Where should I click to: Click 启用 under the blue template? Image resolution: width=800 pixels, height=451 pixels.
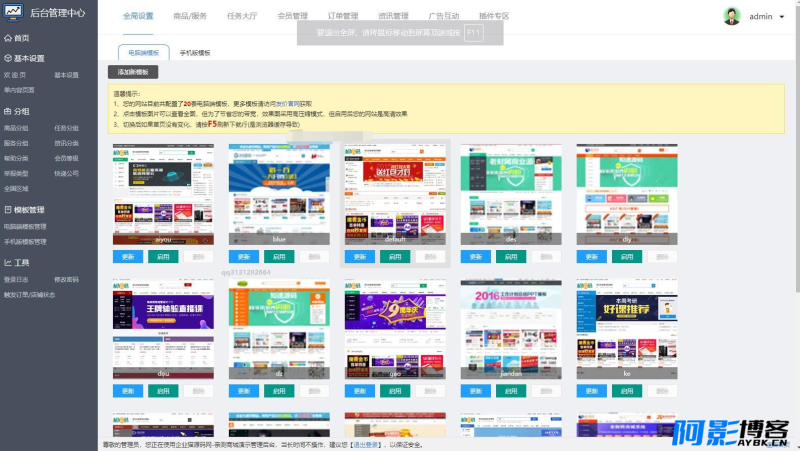coord(279,257)
